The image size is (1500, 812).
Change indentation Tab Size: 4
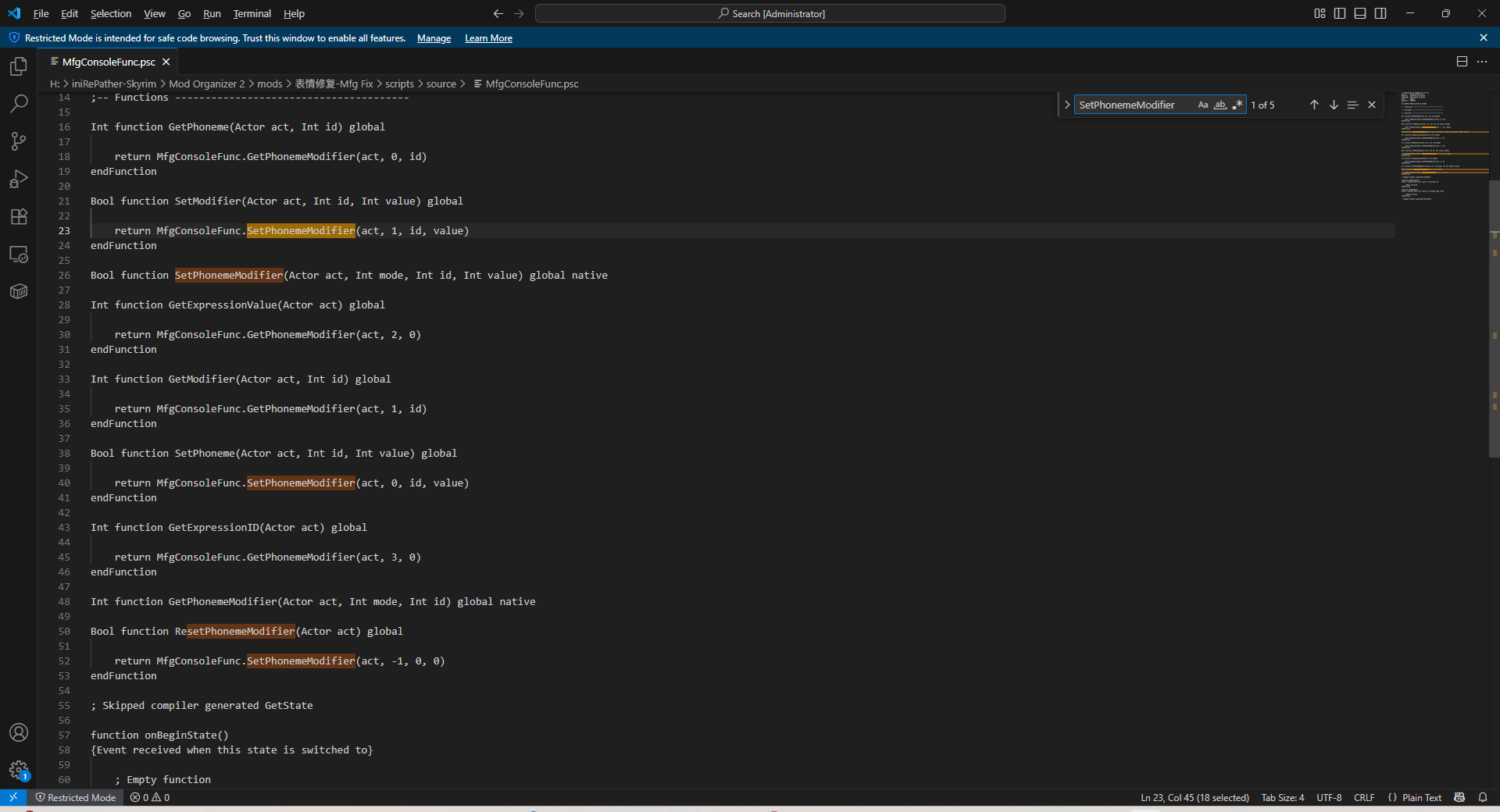point(1283,797)
